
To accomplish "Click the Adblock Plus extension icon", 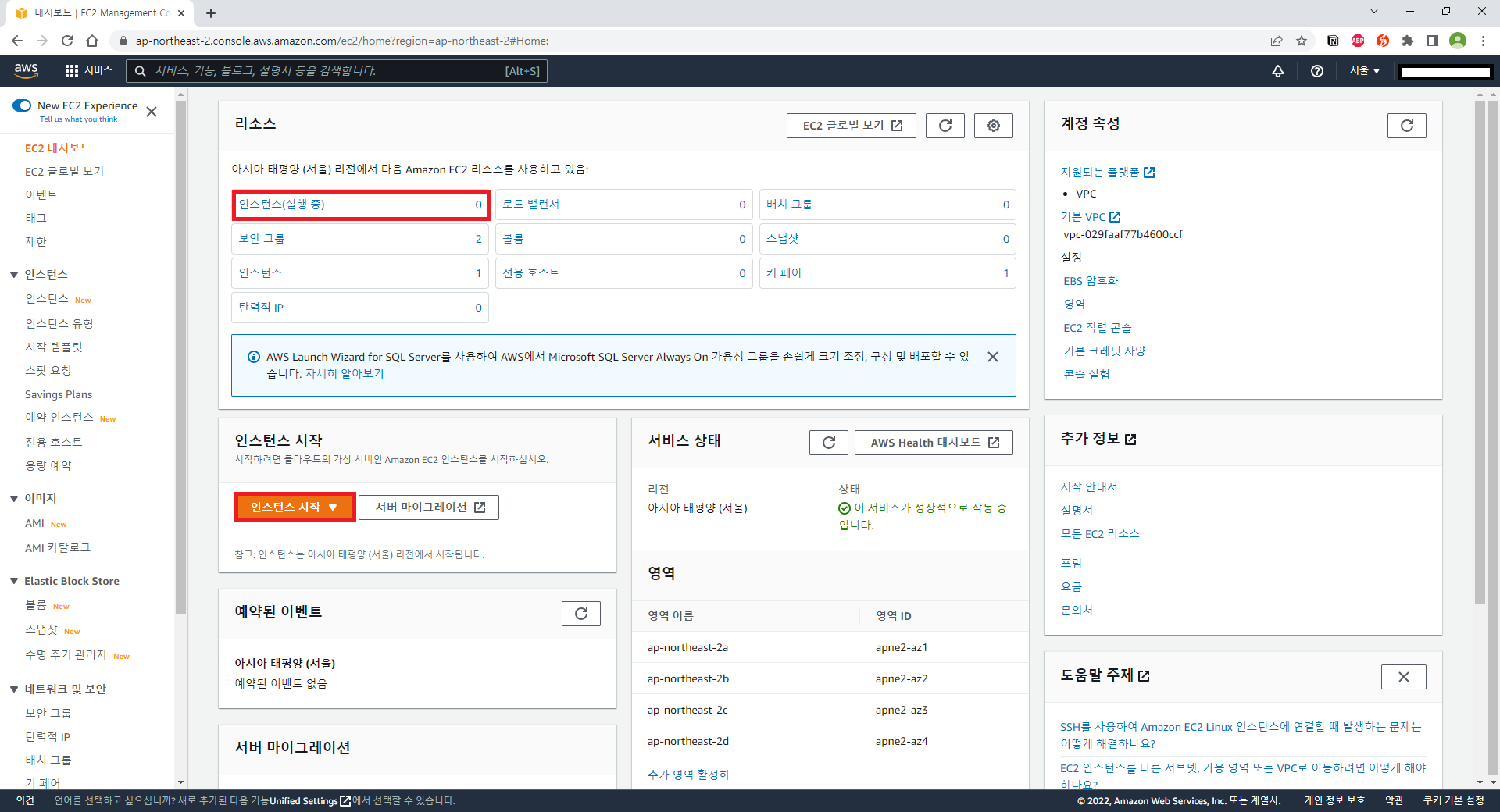I will pos(1358,41).
